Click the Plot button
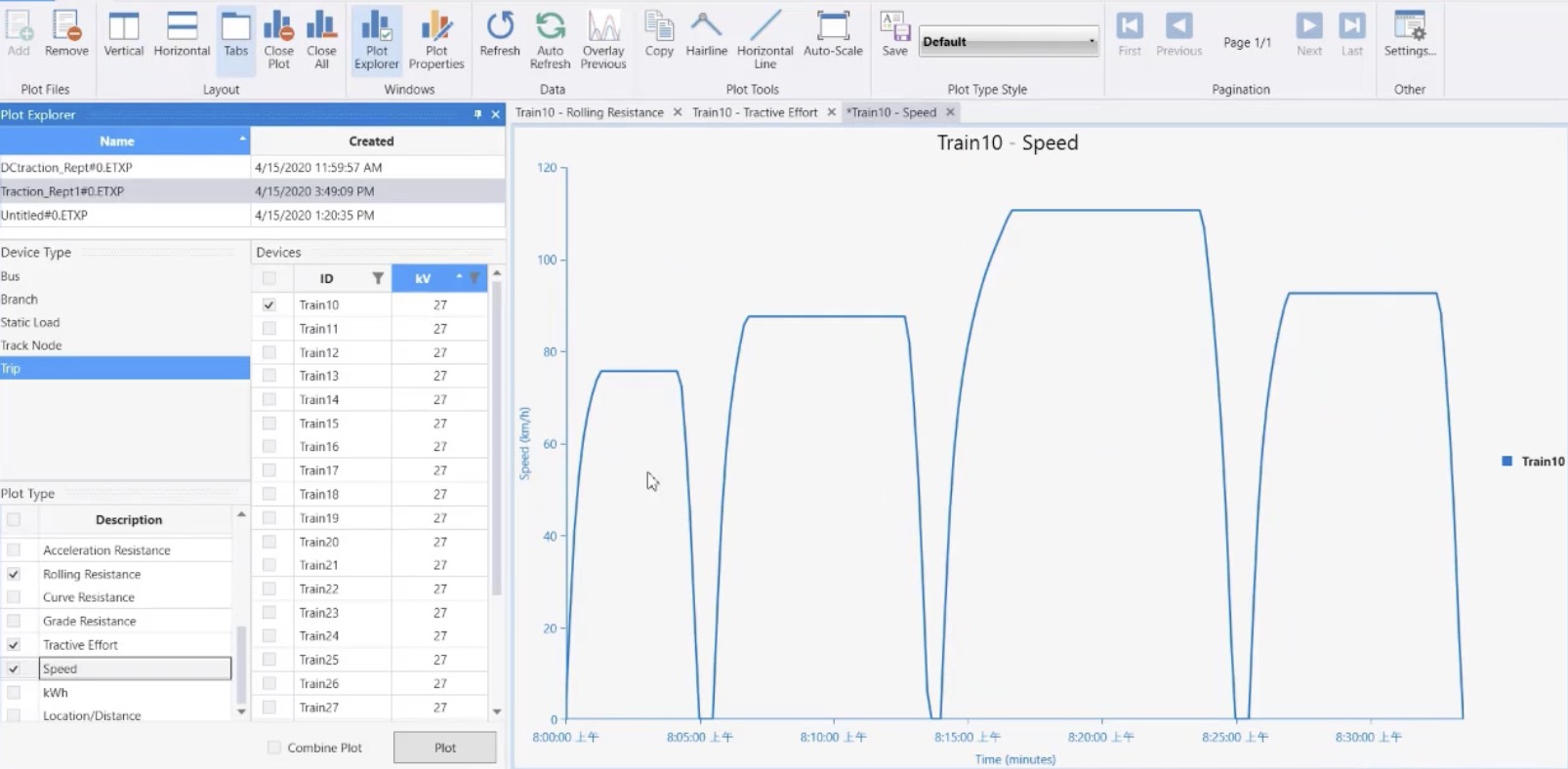 (445, 748)
